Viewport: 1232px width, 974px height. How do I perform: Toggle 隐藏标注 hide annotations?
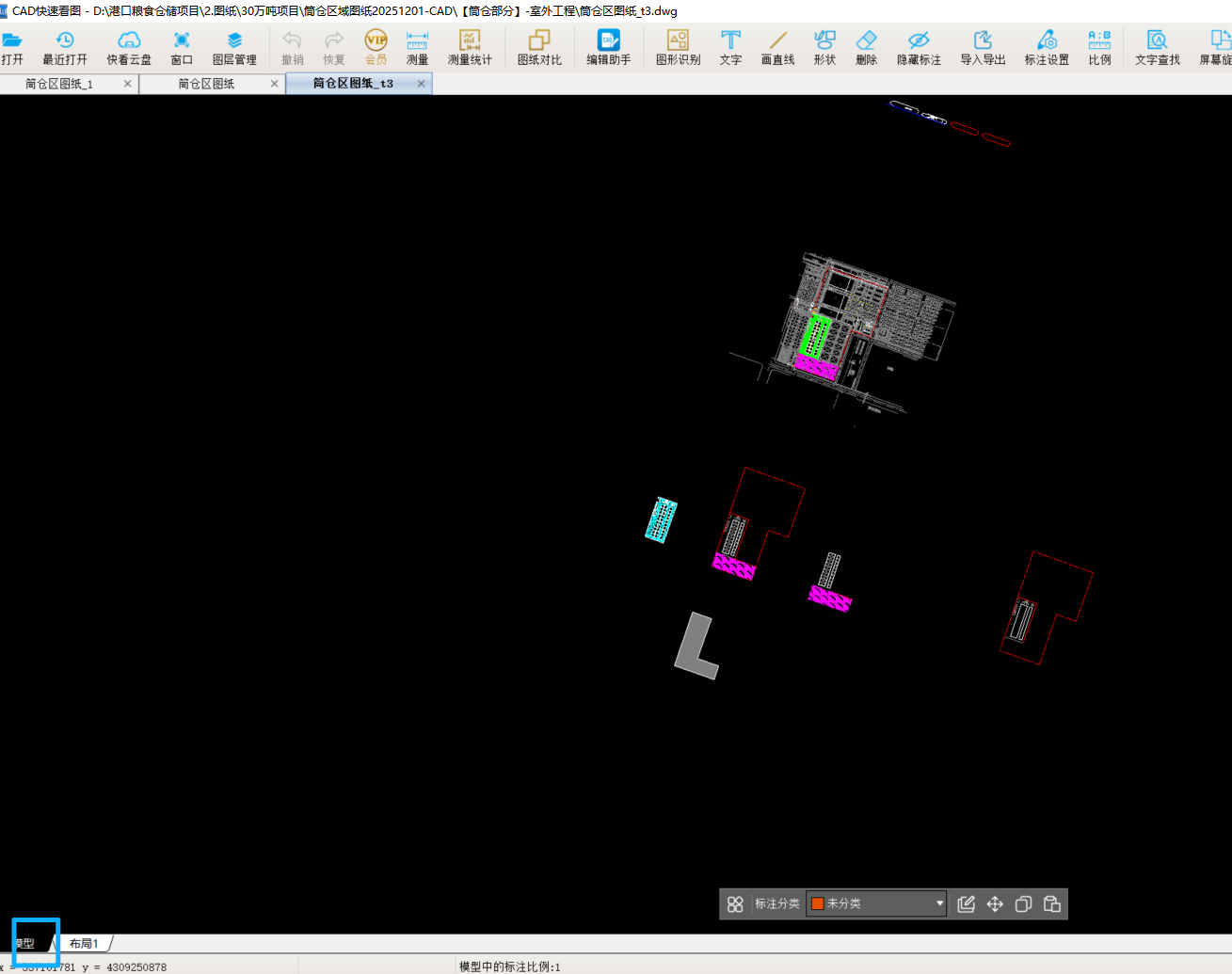tap(919, 47)
